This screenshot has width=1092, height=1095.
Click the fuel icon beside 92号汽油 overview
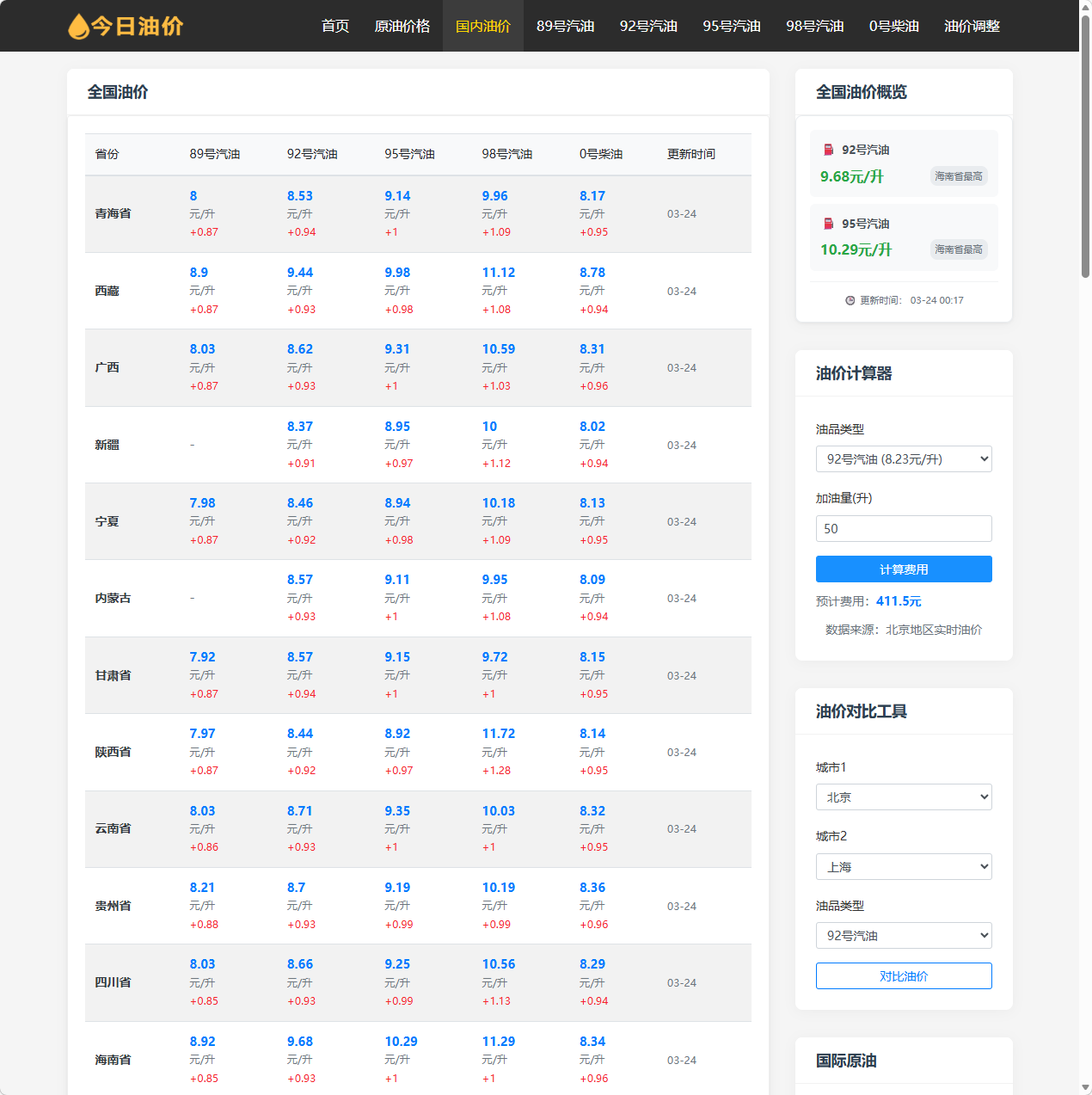pyautogui.click(x=828, y=150)
